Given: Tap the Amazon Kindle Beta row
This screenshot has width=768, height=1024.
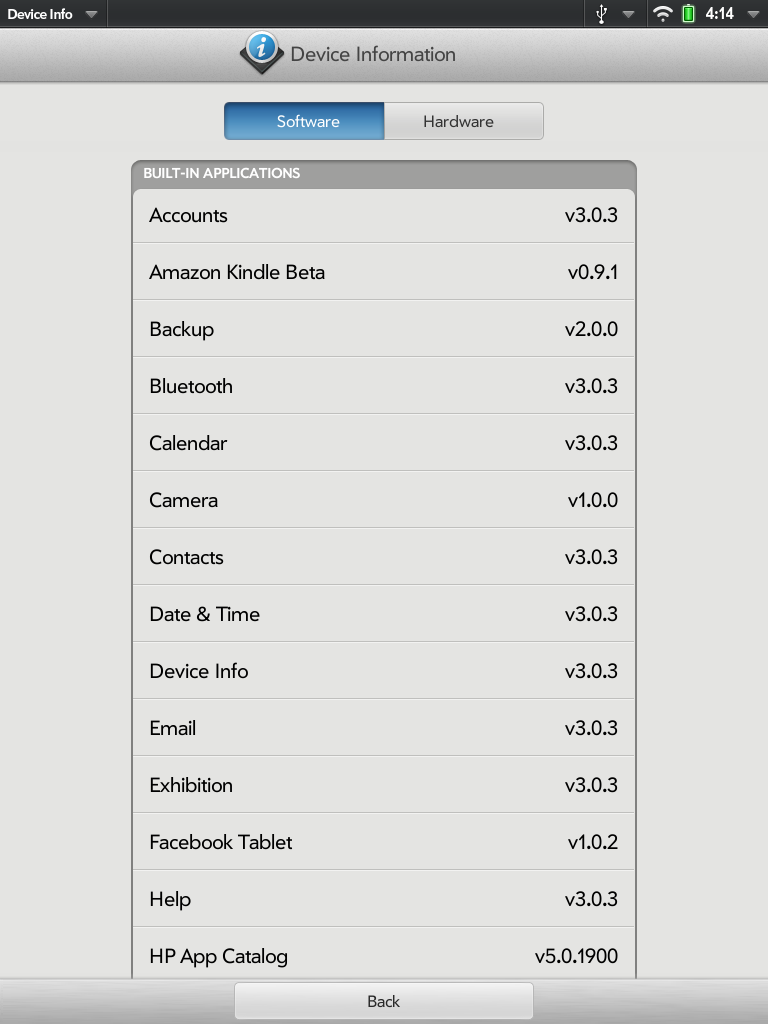Looking at the screenshot, I should pos(384,272).
